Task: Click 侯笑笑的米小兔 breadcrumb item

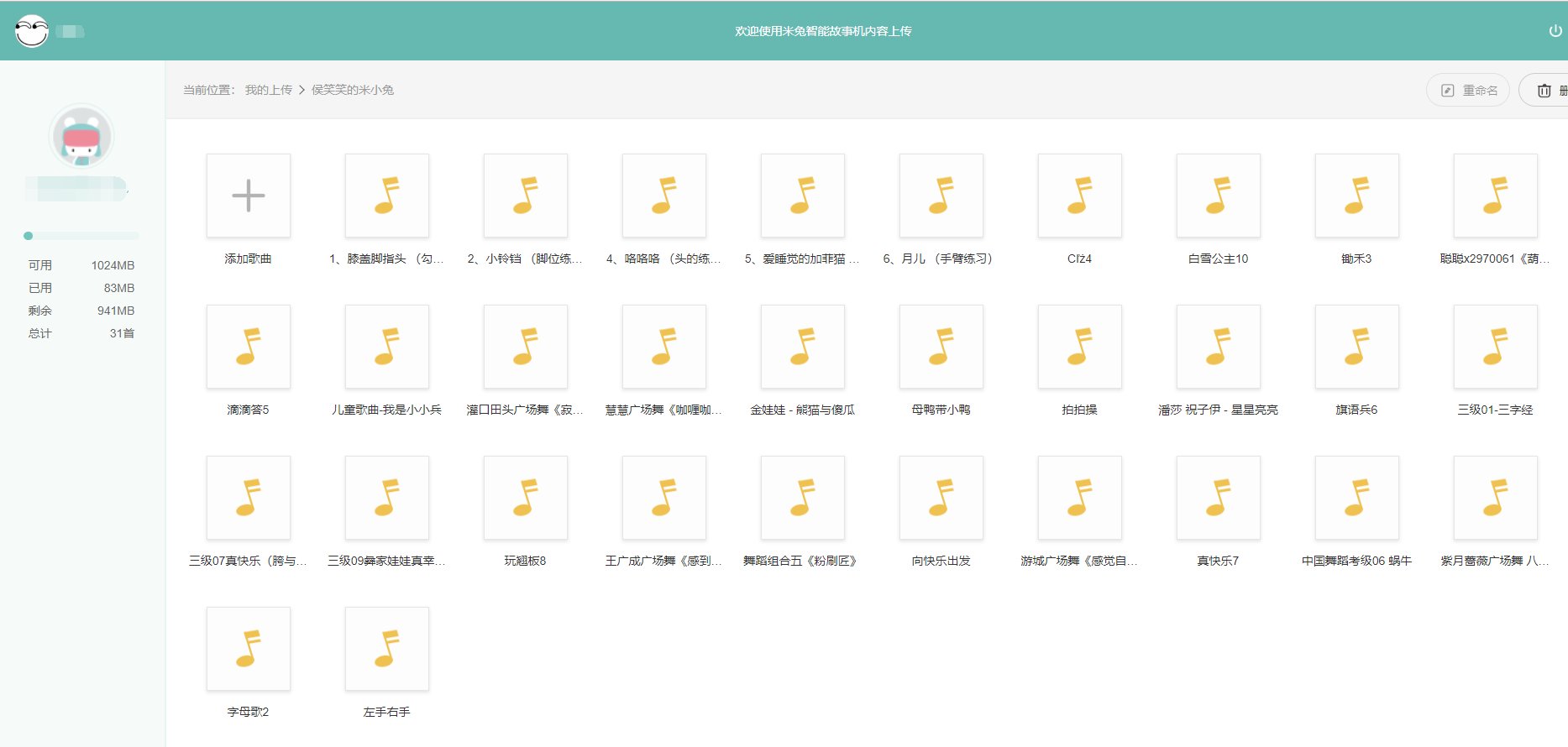Action: coord(353,90)
